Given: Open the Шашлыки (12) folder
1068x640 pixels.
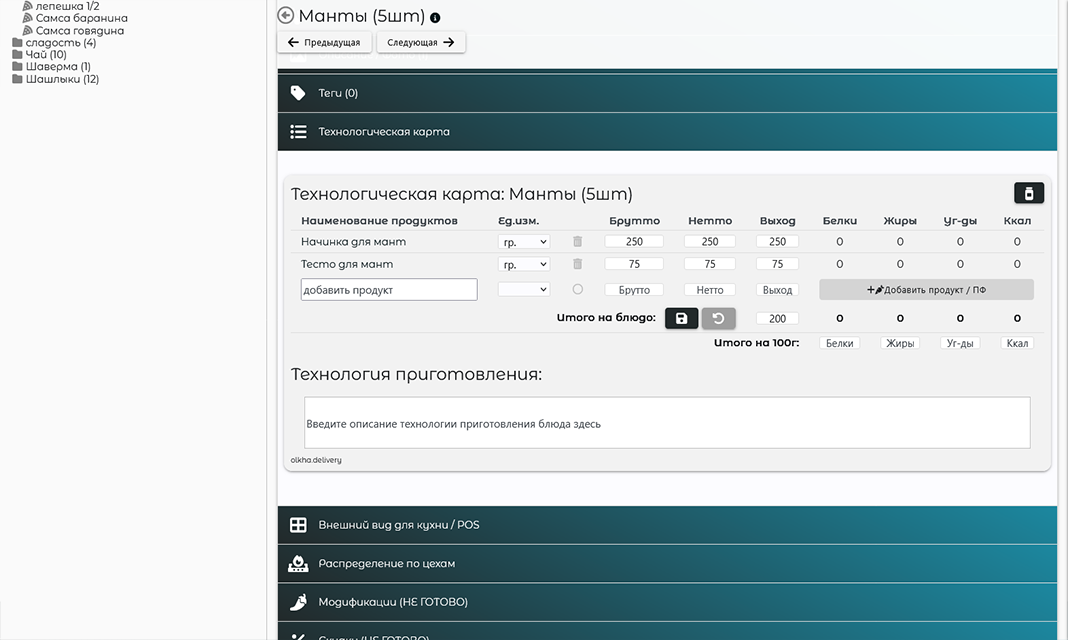Looking at the screenshot, I should tap(62, 79).
